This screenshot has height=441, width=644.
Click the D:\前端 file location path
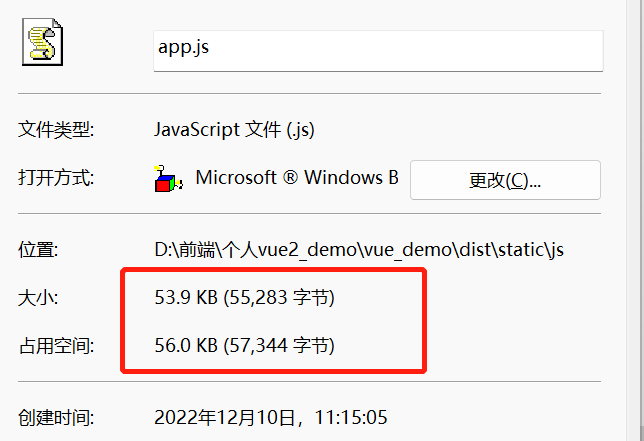359,250
